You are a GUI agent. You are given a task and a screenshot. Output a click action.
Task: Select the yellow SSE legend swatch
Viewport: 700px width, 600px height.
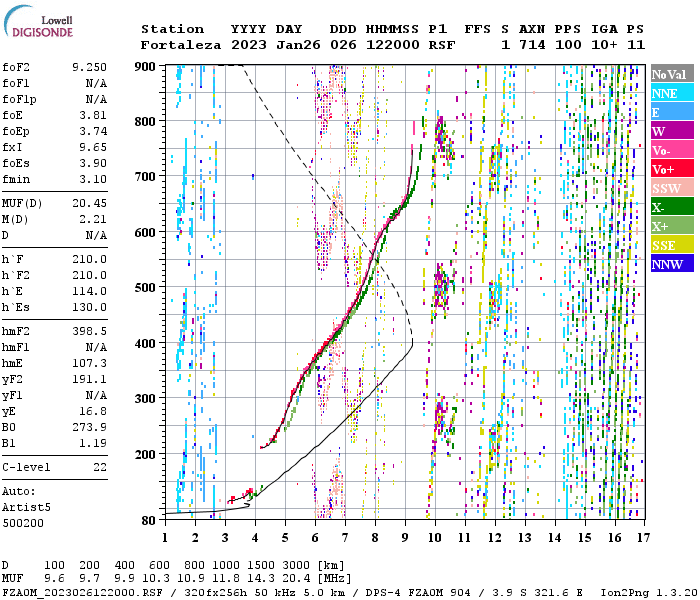(x=672, y=245)
